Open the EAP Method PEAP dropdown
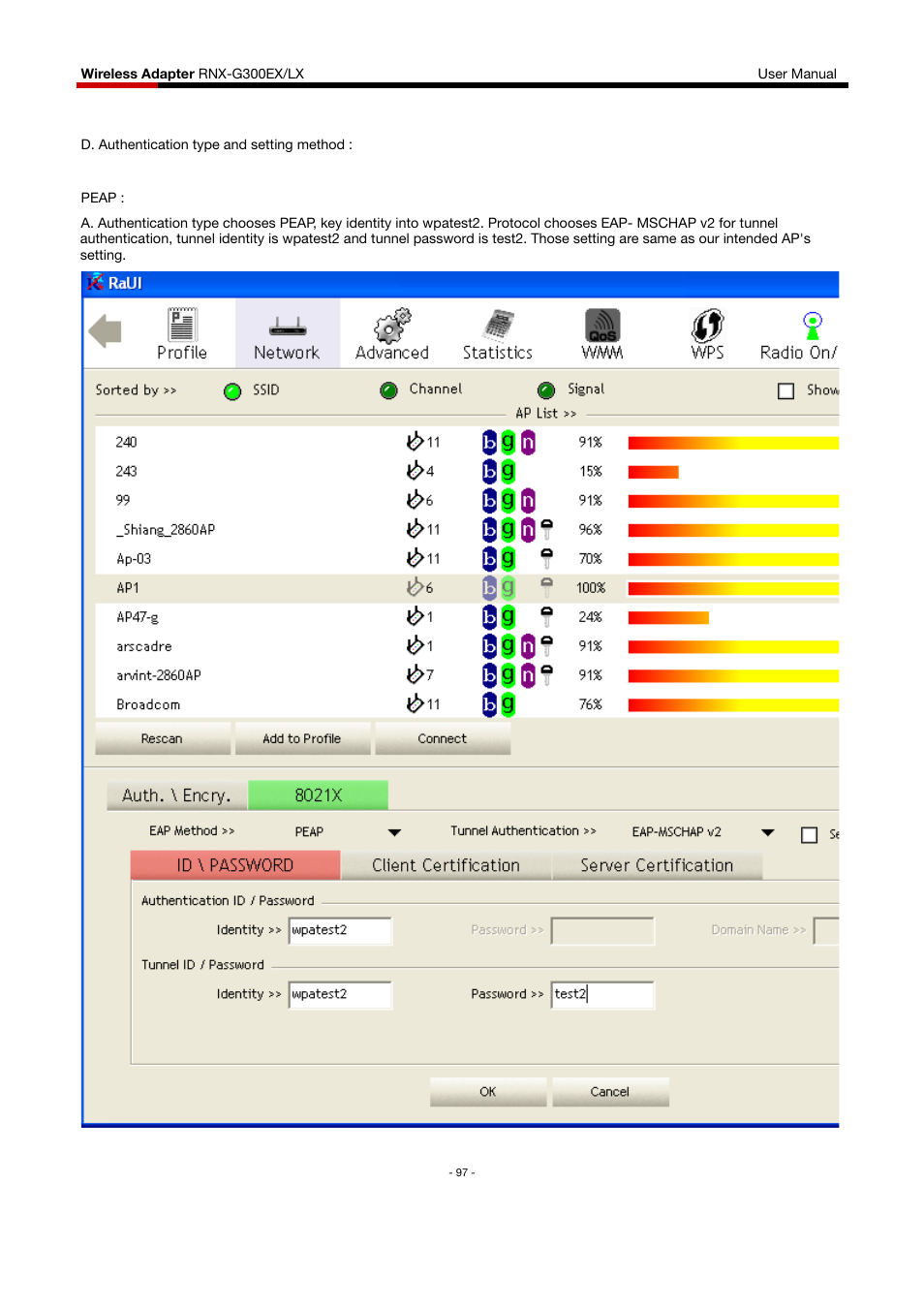Screen dimensions: 924x1308 [x=394, y=832]
